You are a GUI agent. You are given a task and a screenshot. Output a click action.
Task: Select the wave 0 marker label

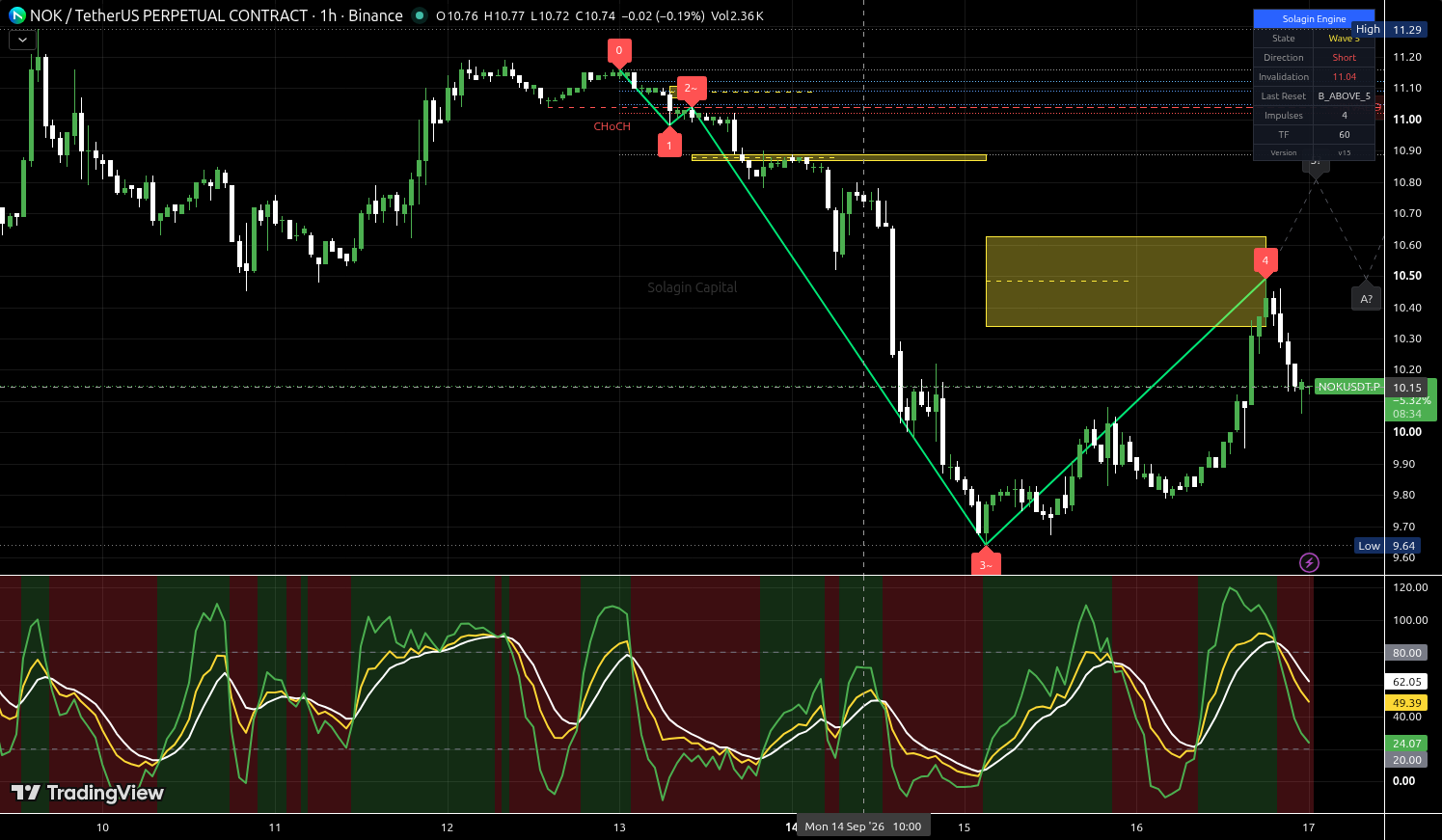(x=619, y=52)
